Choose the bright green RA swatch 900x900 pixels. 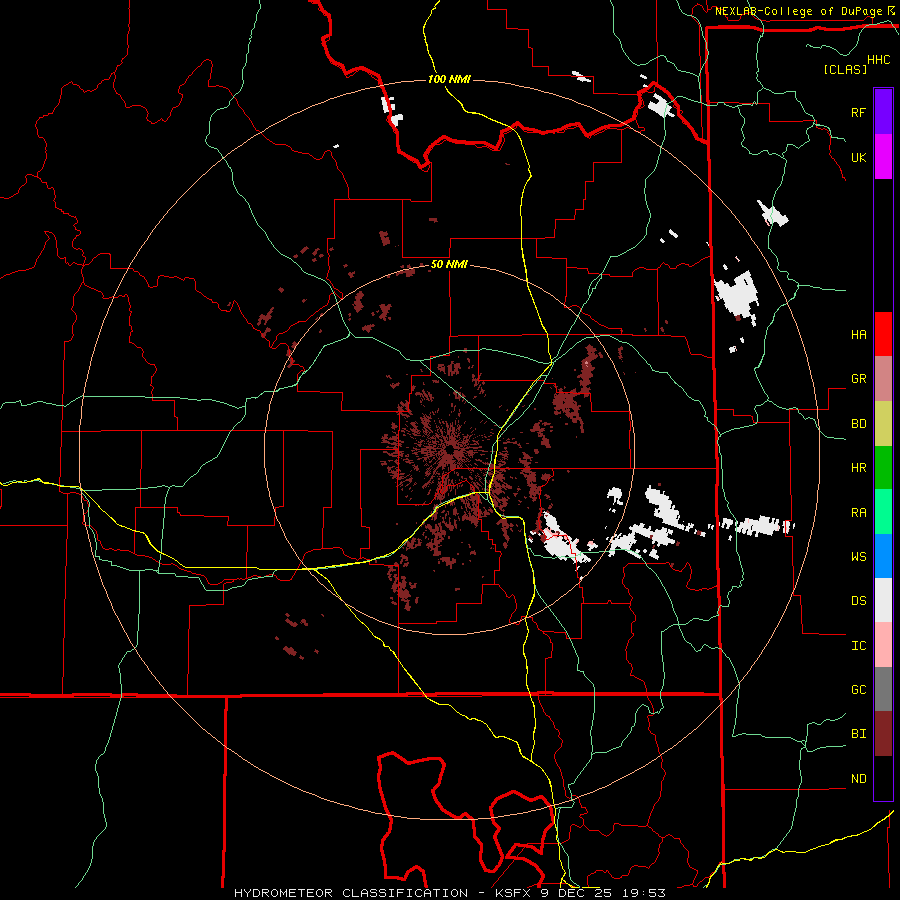(x=883, y=512)
